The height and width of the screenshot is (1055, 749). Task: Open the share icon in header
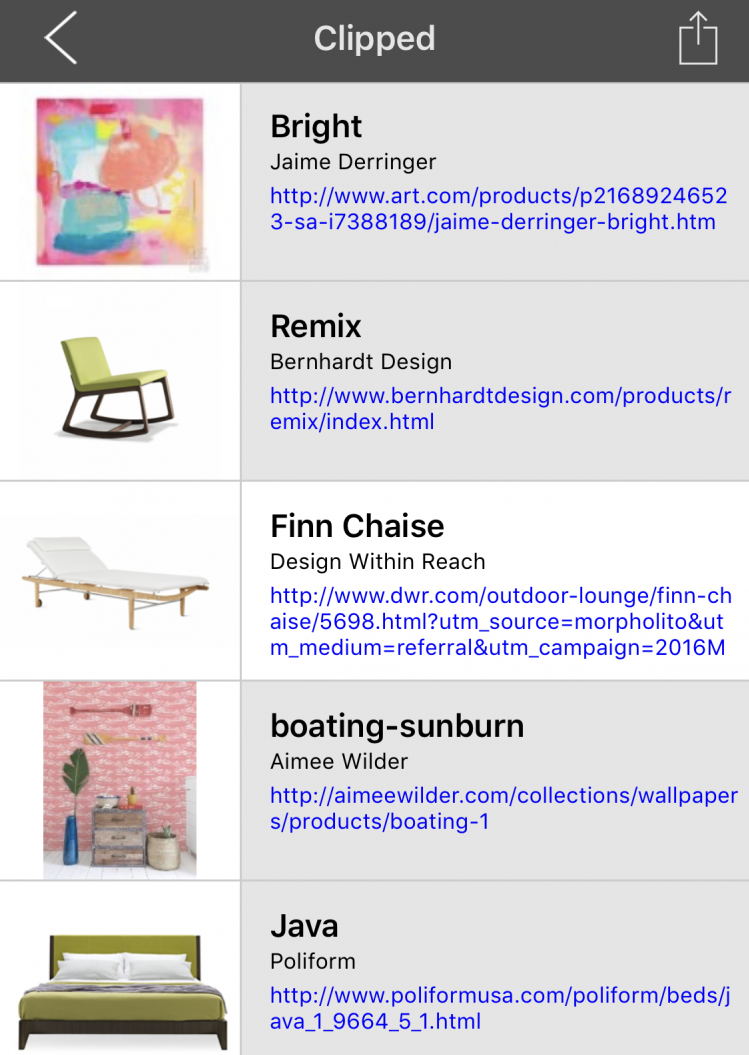[x=698, y=40]
